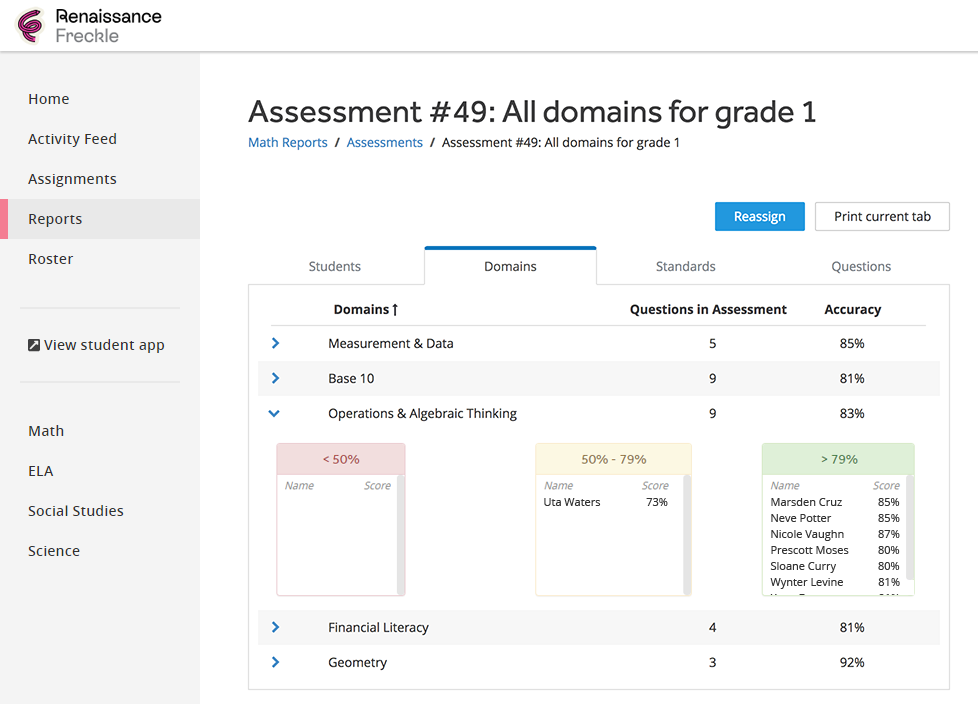
Task: Click the Reassign button
Action: coord(760,216)
